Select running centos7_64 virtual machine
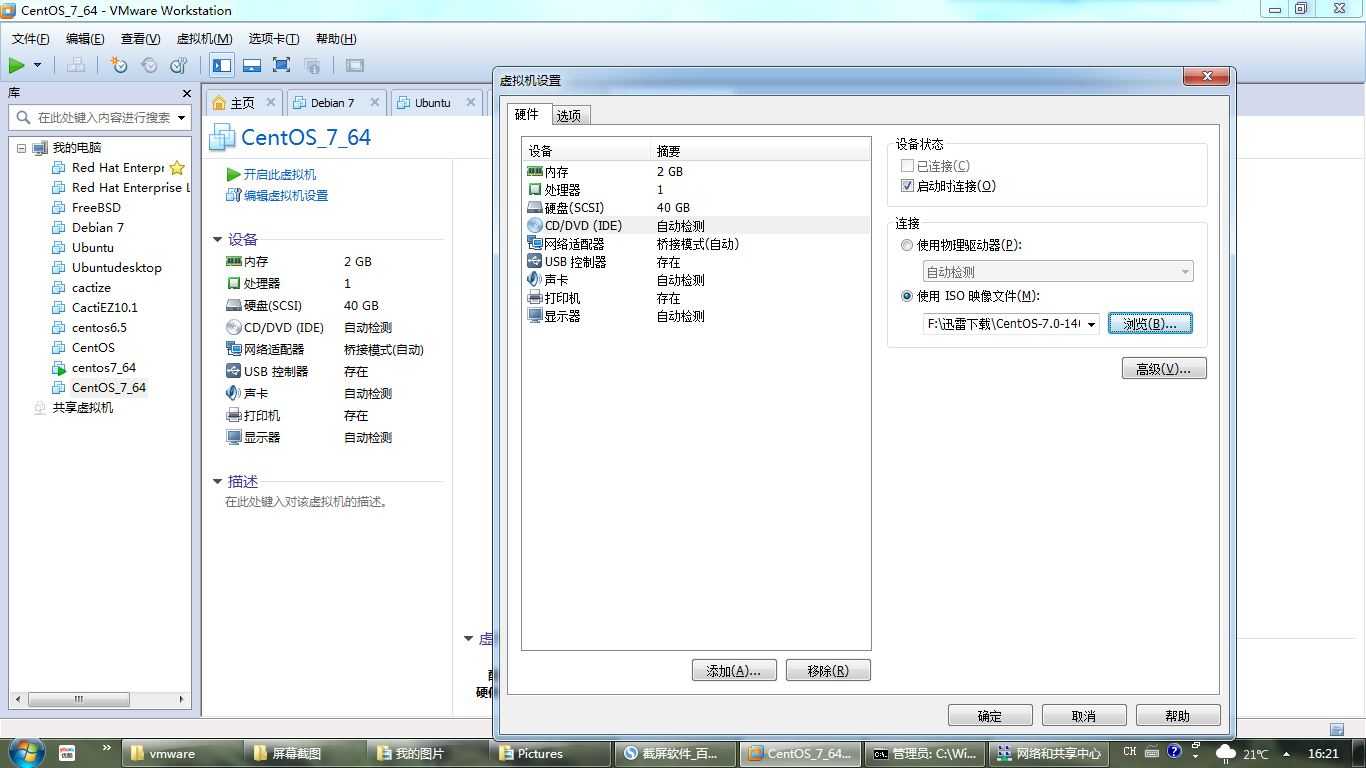This screenshot has width=1366, height=768. [103, 368]
